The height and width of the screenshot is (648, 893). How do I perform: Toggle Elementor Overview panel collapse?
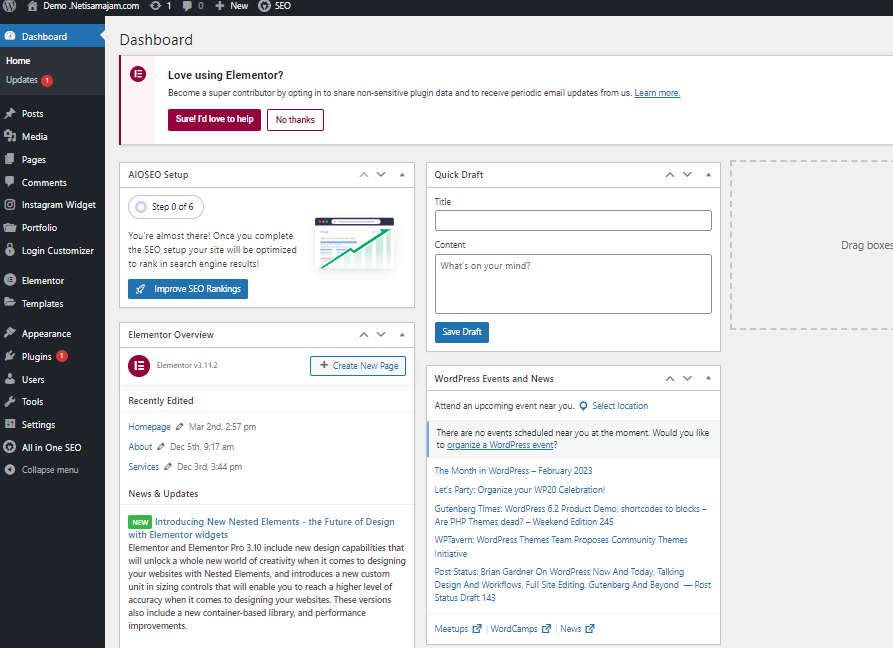point(402,335)
